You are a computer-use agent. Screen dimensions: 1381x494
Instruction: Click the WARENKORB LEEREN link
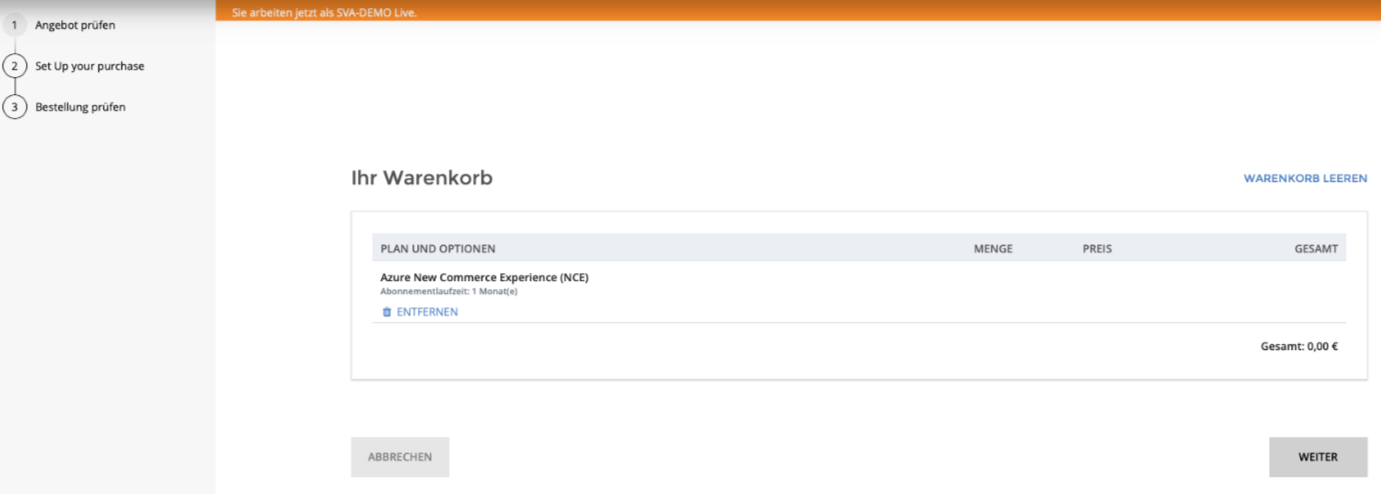coord(1305,178)
